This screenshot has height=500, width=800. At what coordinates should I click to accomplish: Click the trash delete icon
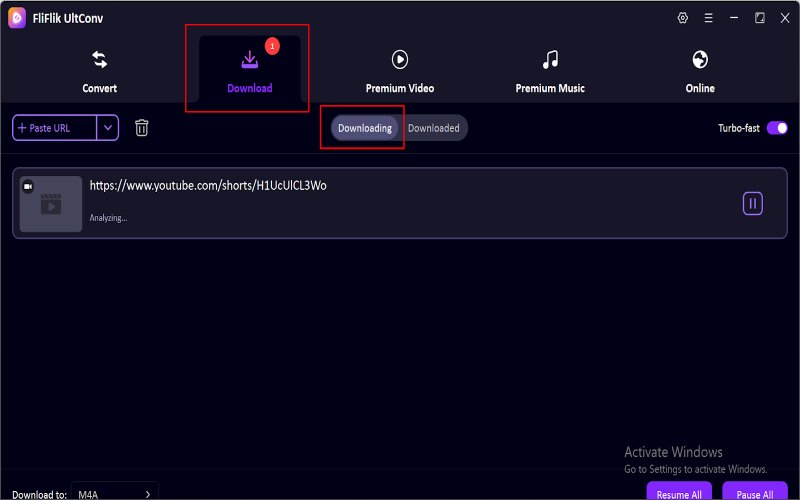click(142, 128)
